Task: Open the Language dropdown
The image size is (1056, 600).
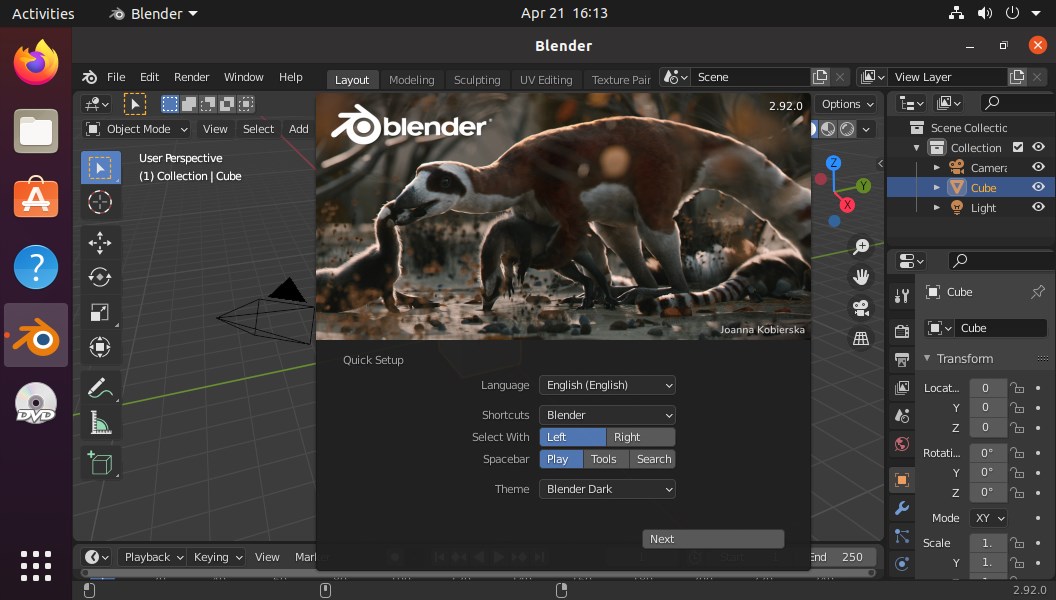Action: click(x=607, y=385)
